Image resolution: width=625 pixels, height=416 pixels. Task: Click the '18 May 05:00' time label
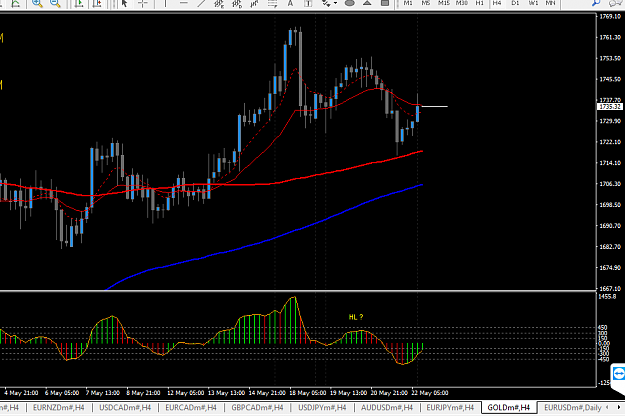coord(307,393)
